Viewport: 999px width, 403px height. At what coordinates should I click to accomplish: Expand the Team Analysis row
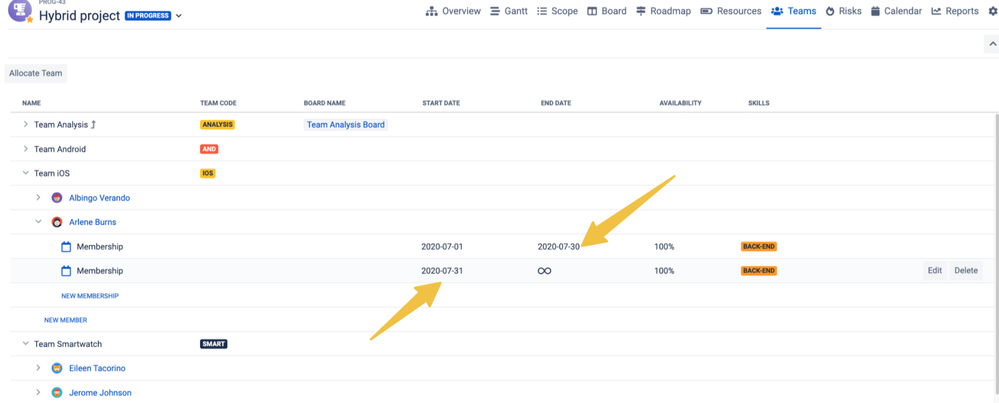[x=25, y=125]
